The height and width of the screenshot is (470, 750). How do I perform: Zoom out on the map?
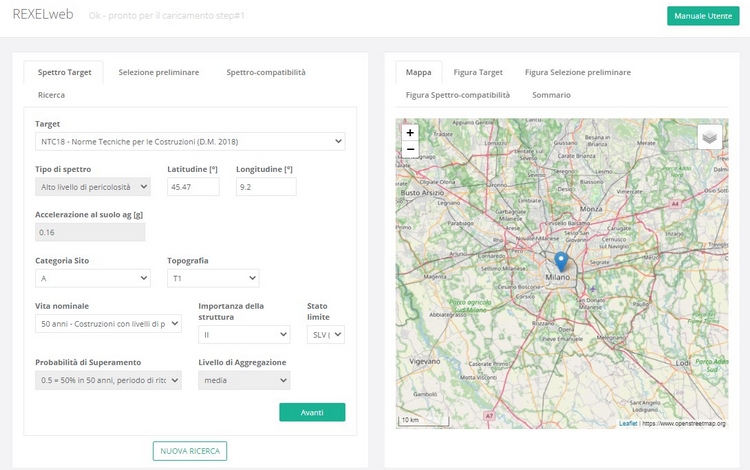410,149
